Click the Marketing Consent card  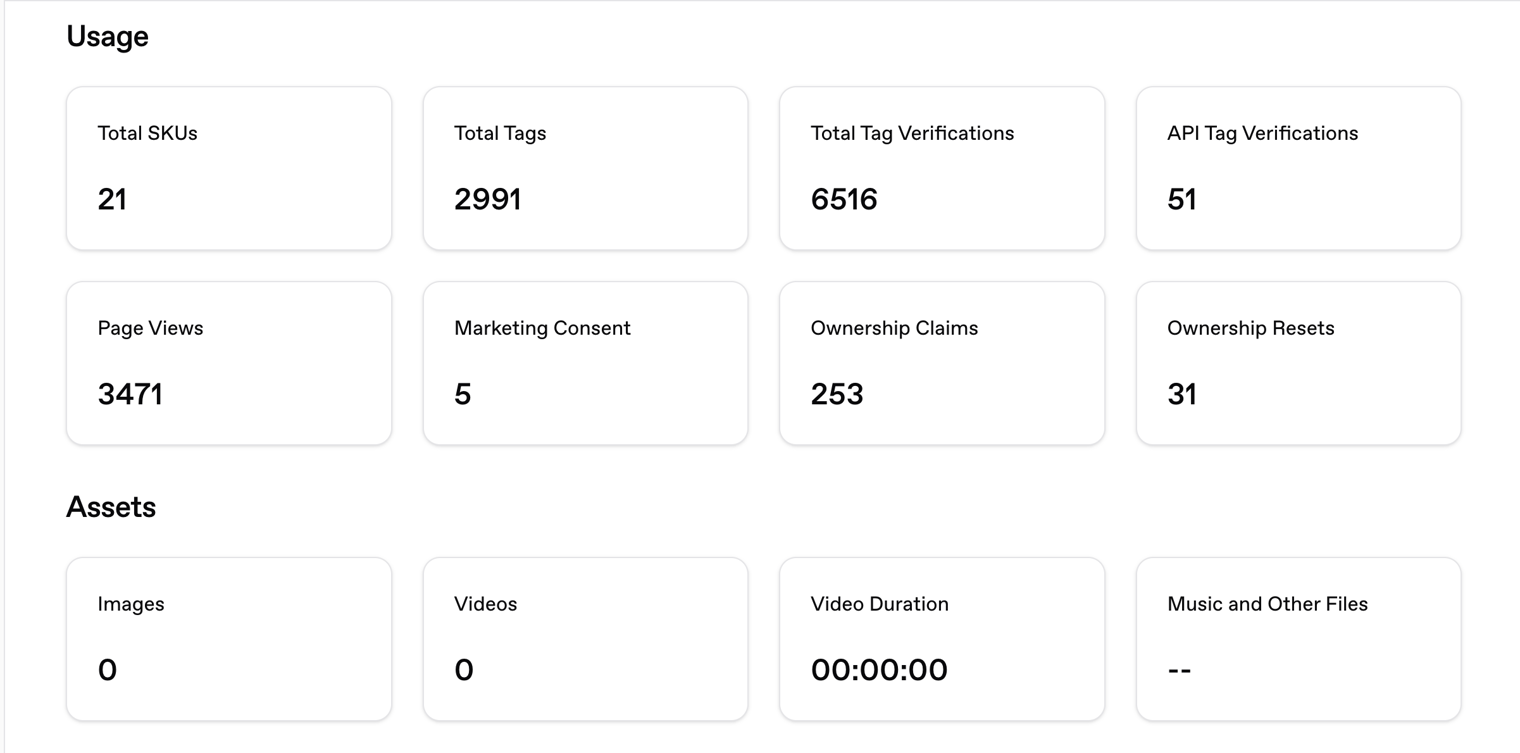(x=585, y=363)
